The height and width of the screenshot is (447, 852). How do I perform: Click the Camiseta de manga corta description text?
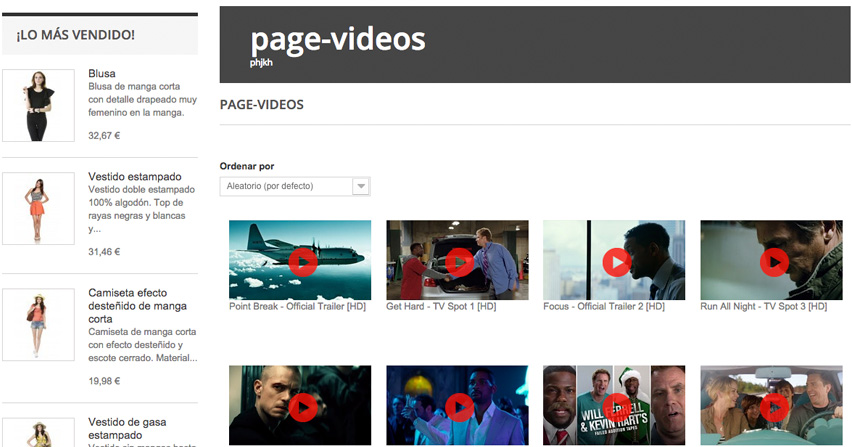(142, 345)
